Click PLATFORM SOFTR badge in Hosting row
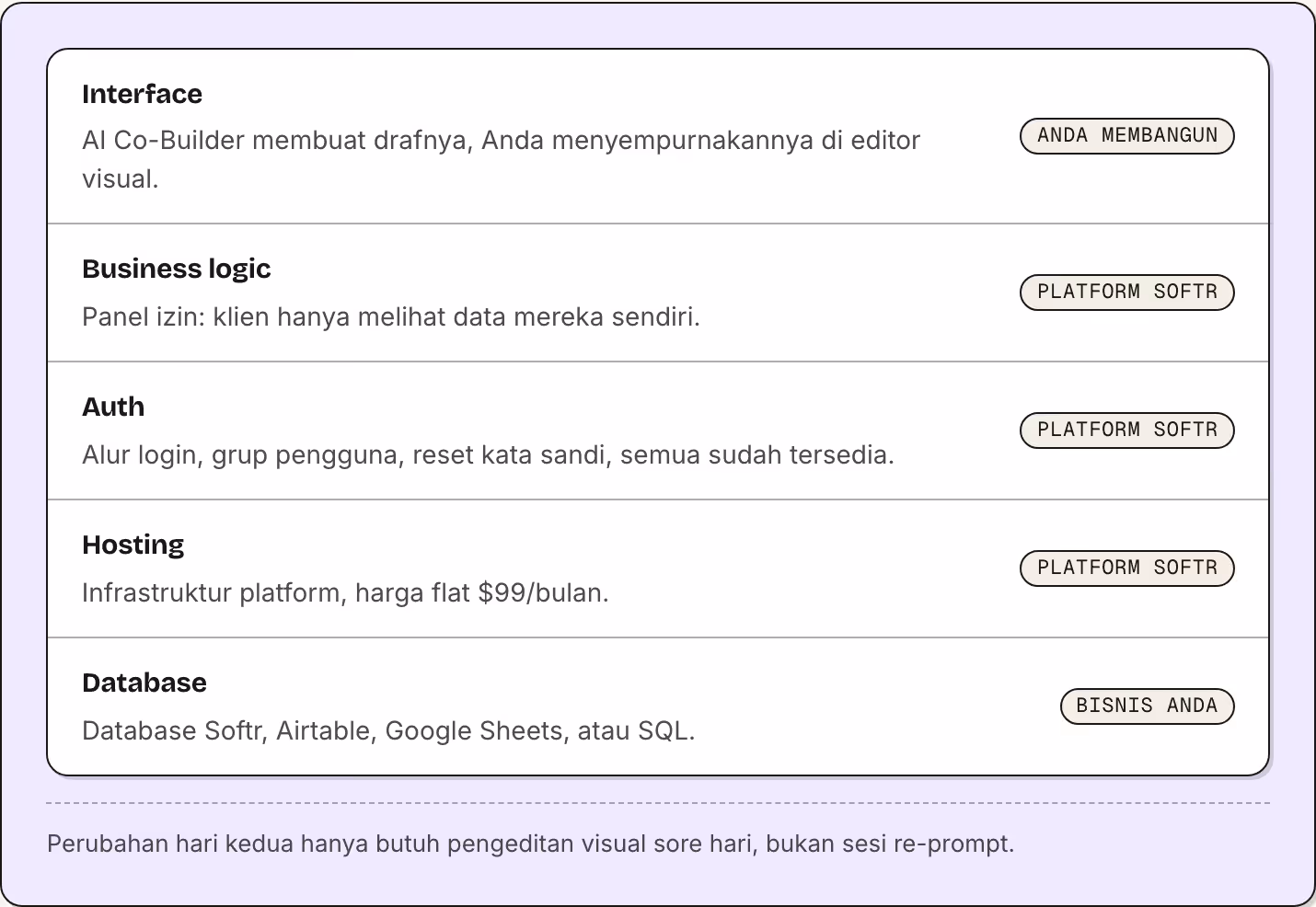The image size is (1316, 907). pos(1126,568)
